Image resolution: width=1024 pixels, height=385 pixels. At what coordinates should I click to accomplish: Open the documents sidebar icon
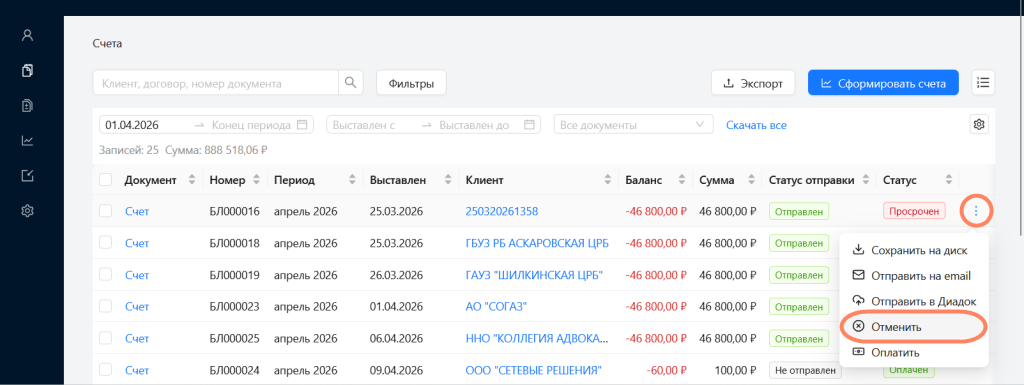[27, 70]
